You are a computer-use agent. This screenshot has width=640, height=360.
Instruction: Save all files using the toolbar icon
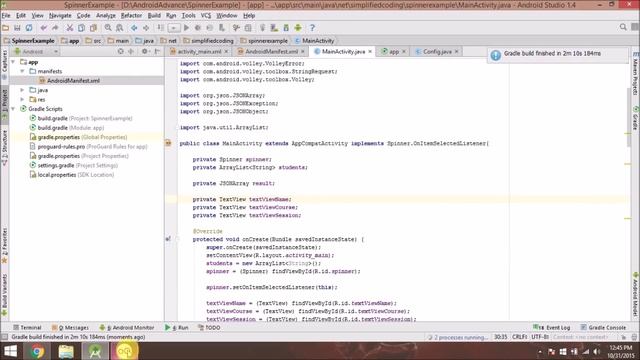click(x=17, y=28)
